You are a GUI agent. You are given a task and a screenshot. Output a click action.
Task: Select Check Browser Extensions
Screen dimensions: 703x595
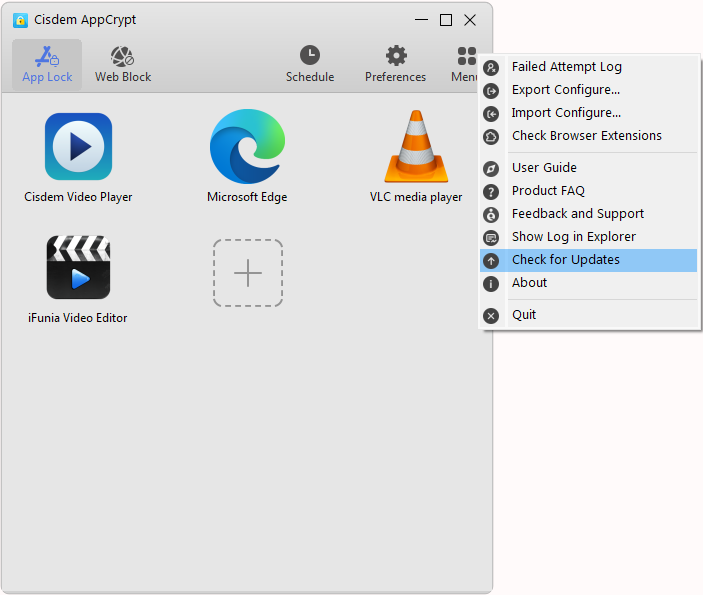586,136
